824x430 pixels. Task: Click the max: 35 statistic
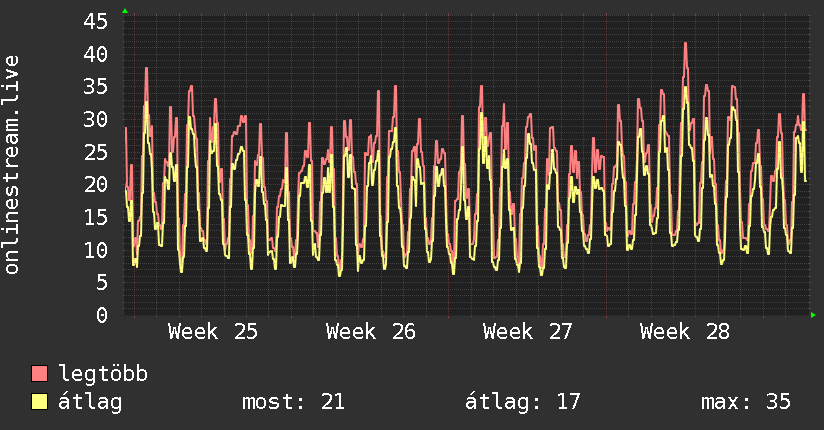746,402
